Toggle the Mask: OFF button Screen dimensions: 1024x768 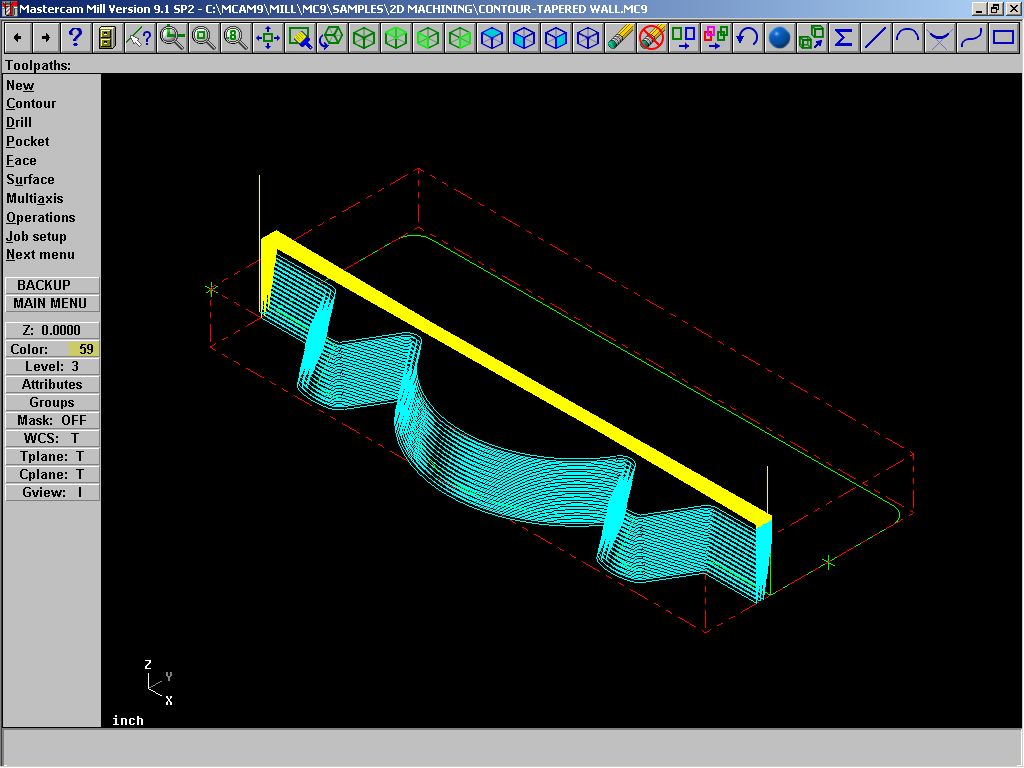click(x=52, y=421)
